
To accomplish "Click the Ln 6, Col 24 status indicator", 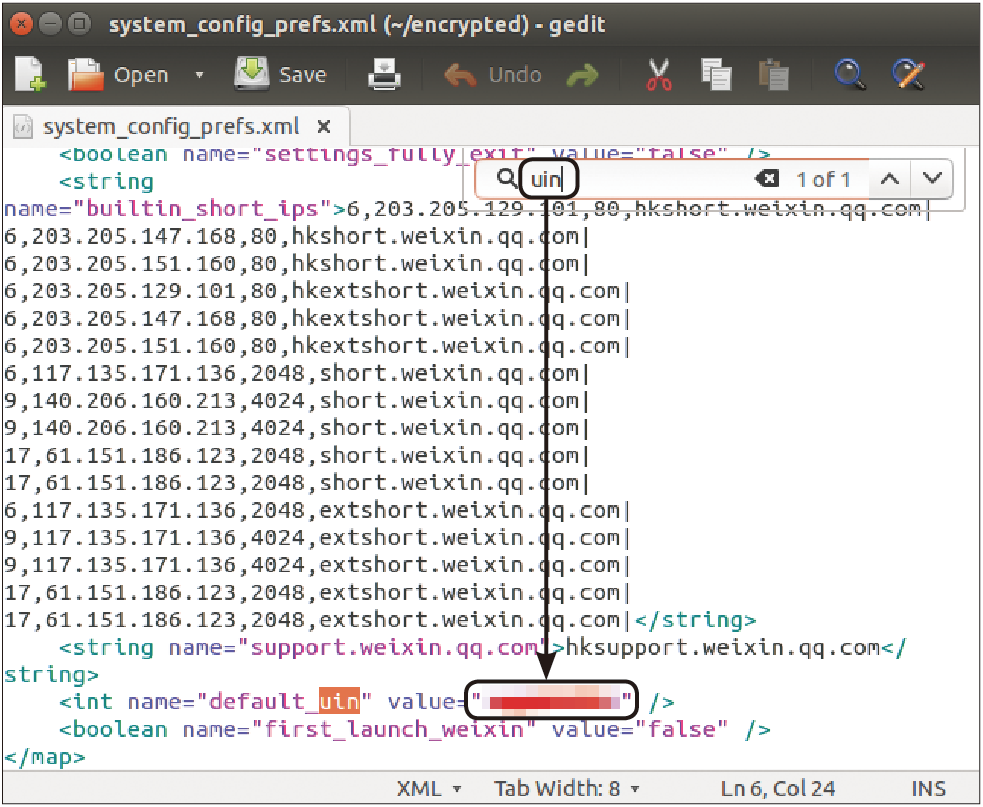I will tap(777, 788).
